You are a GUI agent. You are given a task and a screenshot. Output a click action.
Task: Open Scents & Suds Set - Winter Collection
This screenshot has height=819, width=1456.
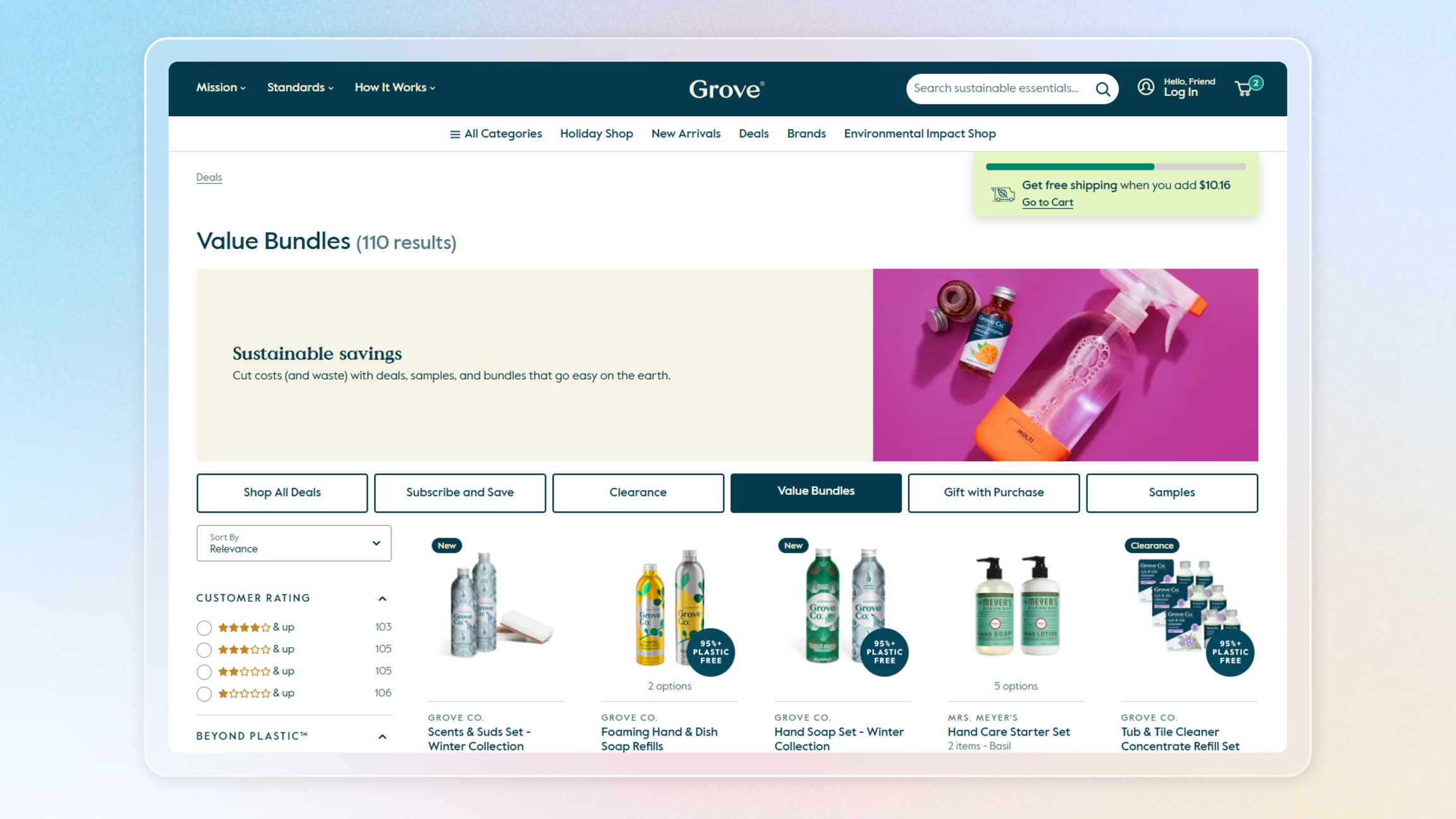479,739
